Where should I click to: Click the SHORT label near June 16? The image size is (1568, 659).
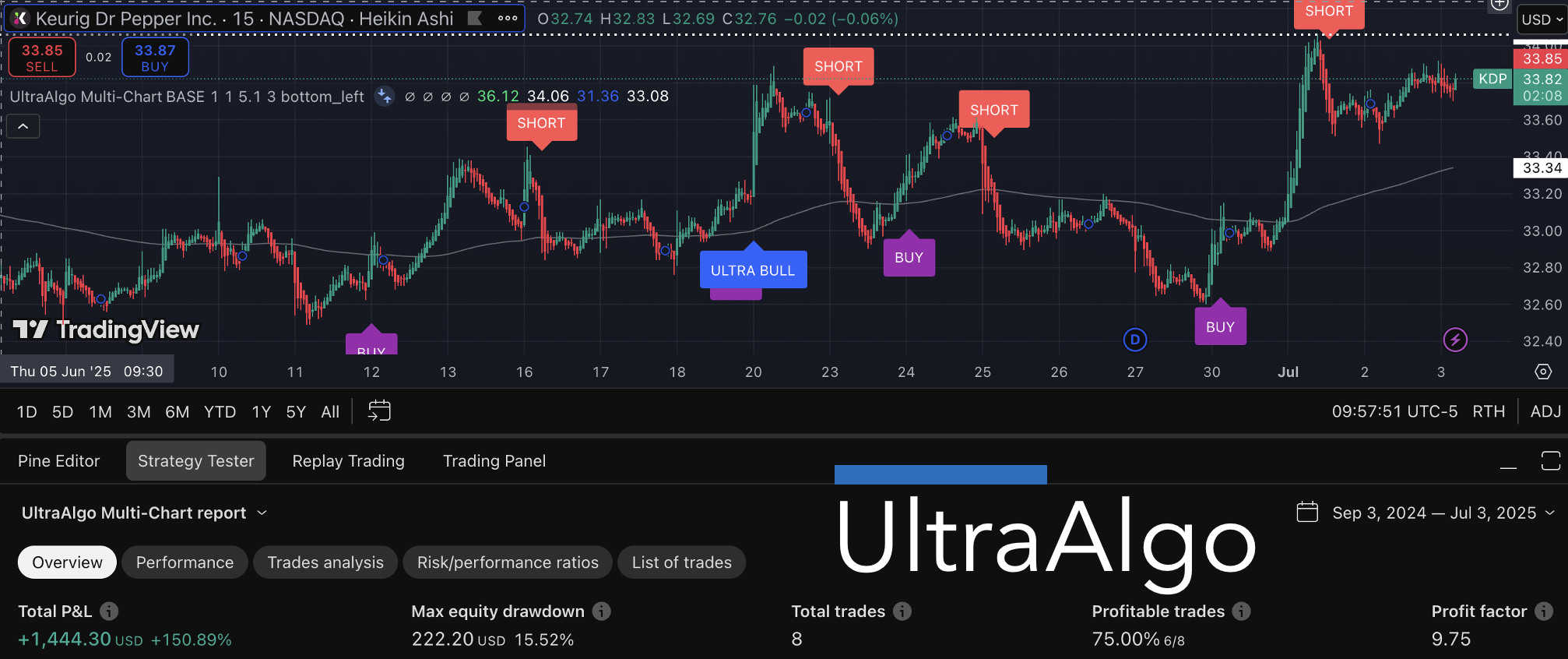[x=542, y=123]
